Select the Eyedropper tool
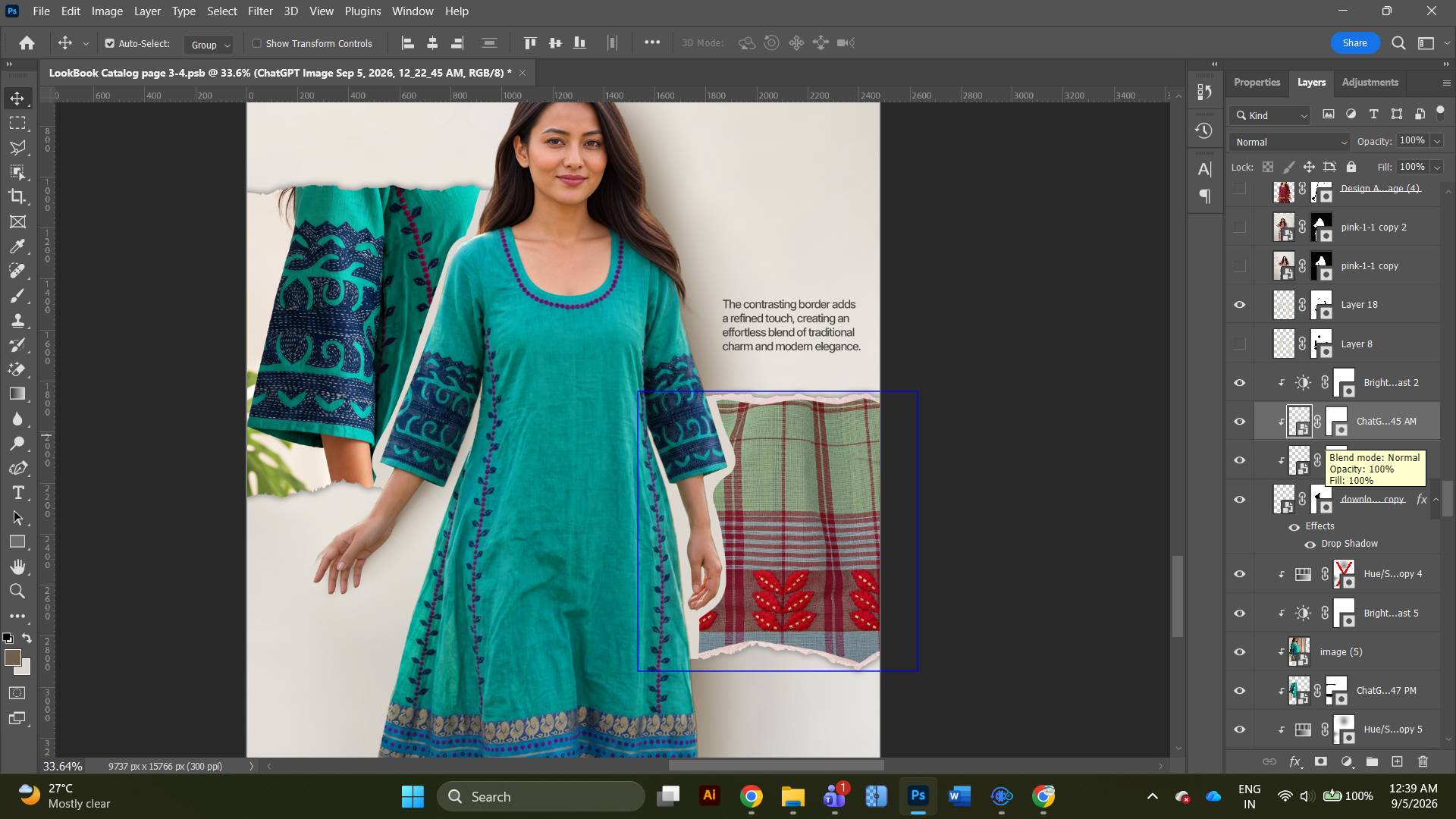Viewport: 1456px width, 819px height. pyautogui.click(x=17, y=246)
